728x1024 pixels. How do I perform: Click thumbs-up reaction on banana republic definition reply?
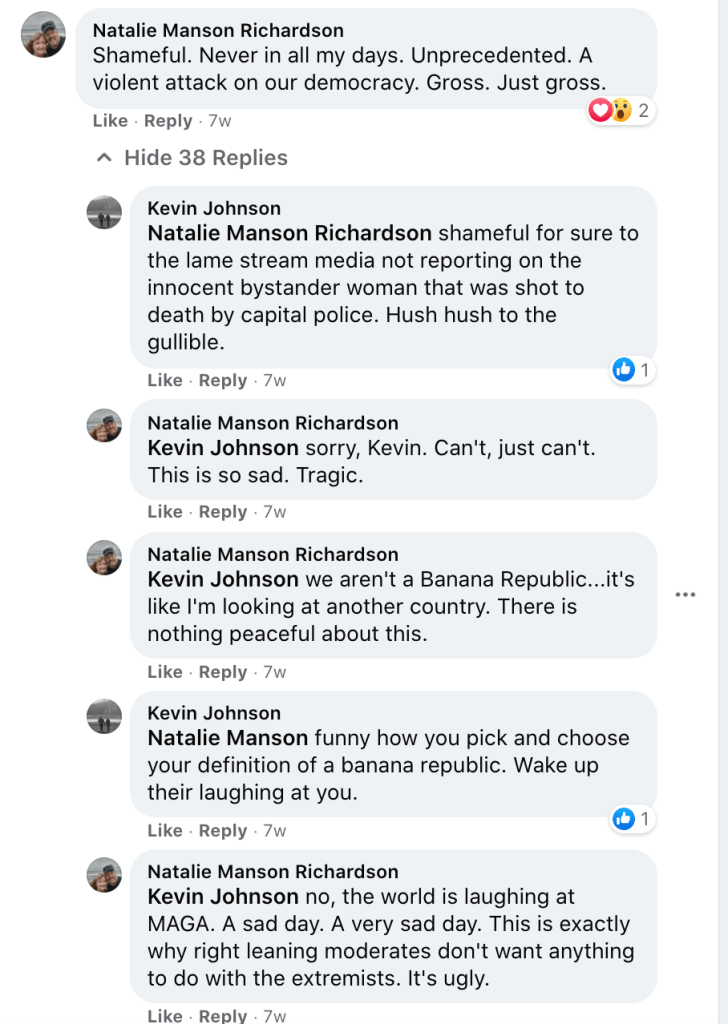pos(624,820)
